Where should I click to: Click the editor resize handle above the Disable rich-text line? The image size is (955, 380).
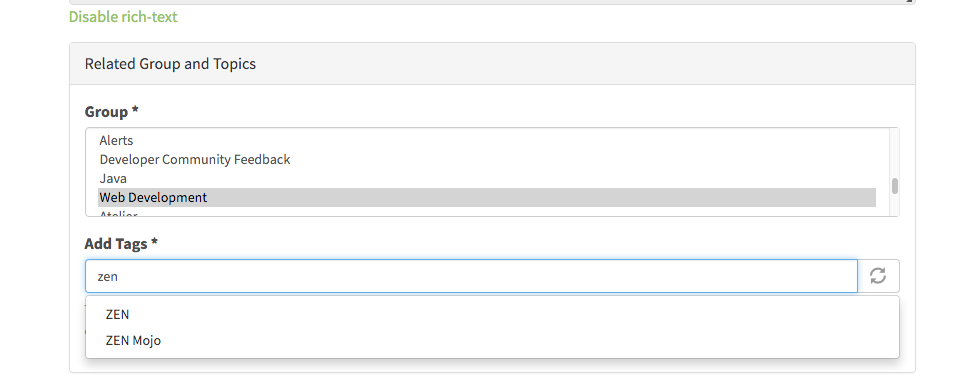[x=911, y=1]
